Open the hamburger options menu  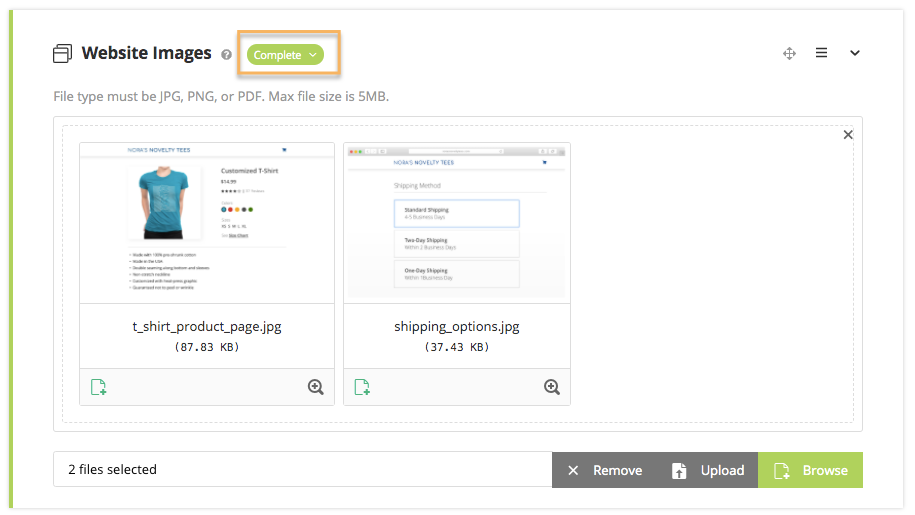tap(821, 54)
